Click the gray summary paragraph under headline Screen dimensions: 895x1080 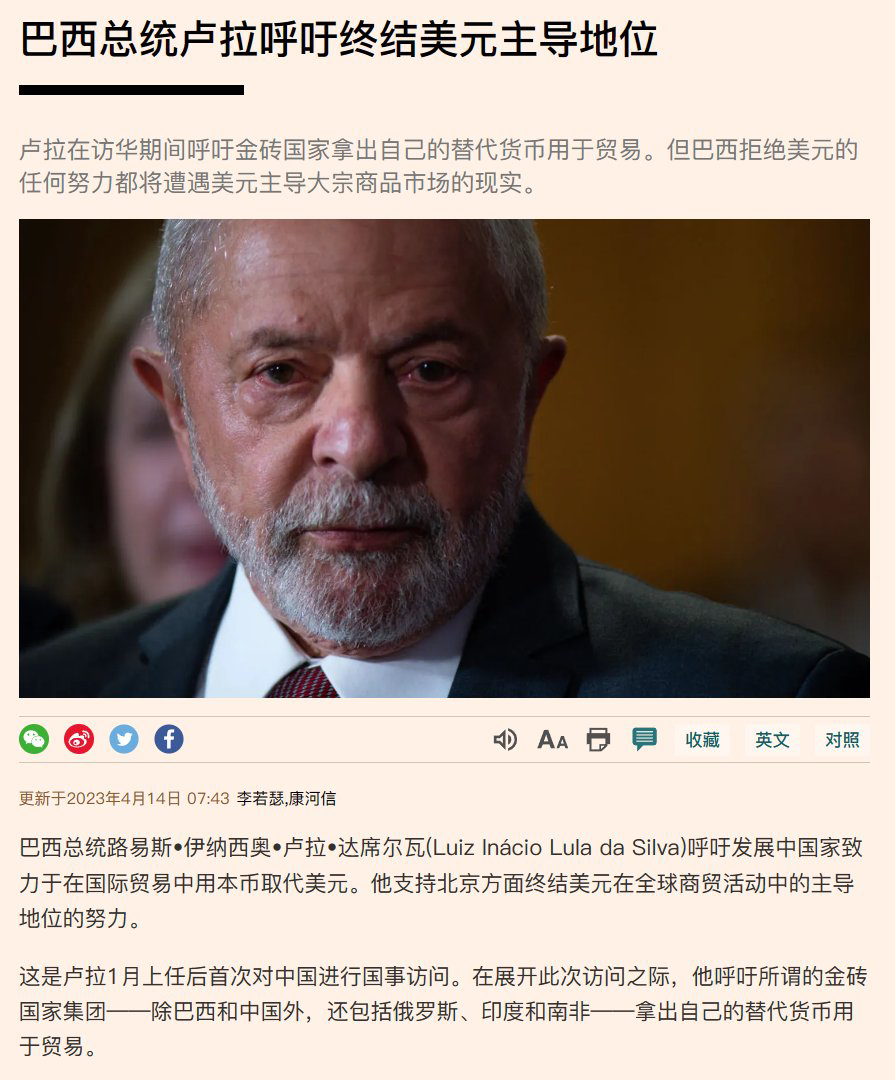[438, 166]
